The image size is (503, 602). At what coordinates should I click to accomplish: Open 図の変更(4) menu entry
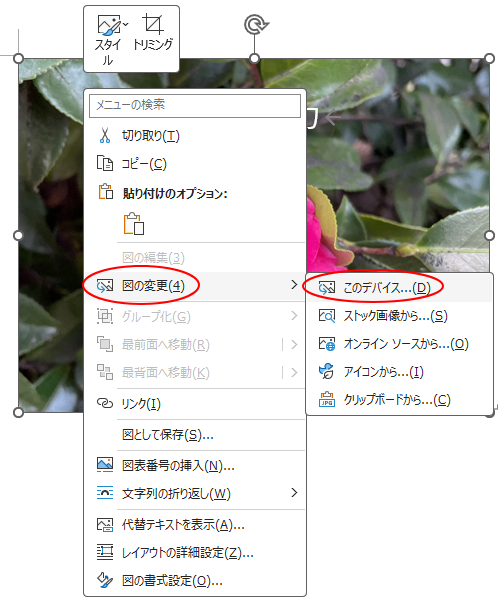tap(195, 286)
